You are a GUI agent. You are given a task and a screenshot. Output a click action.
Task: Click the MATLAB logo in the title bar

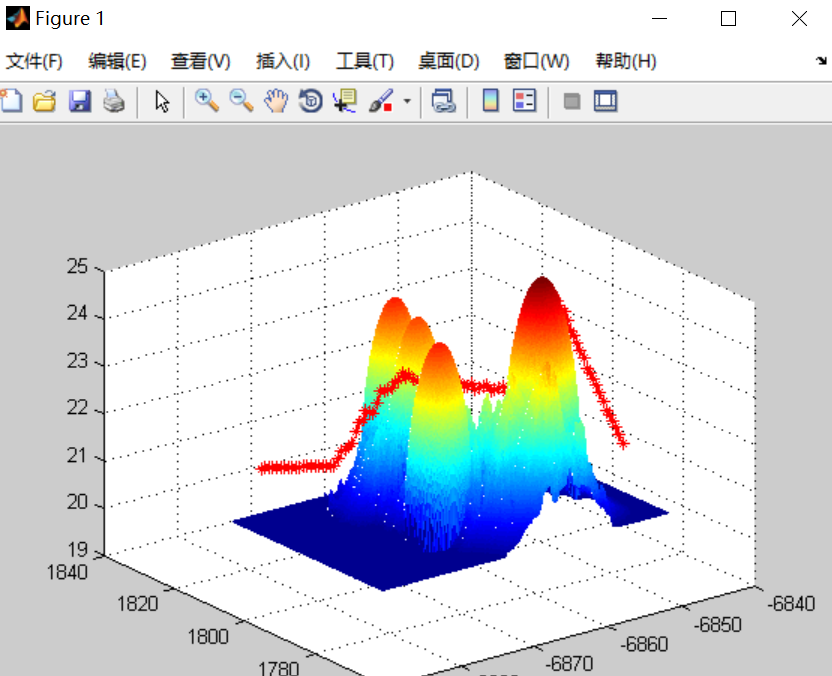click(x=18, y=19)
